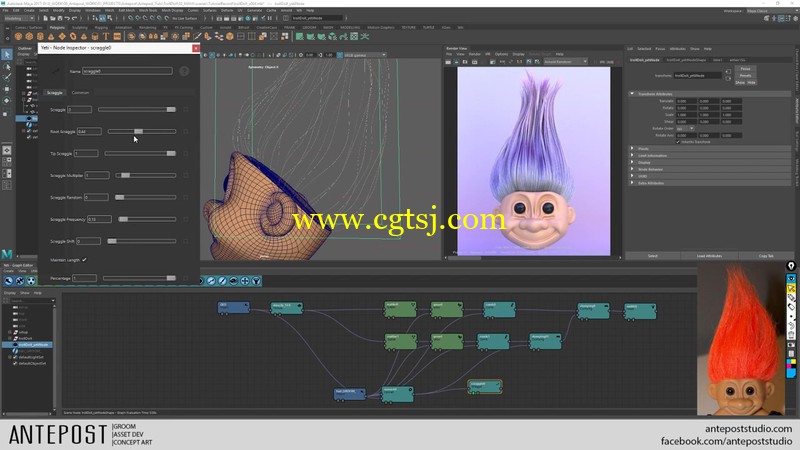Click the Save scene icon in status line

[x=60, y=18]
